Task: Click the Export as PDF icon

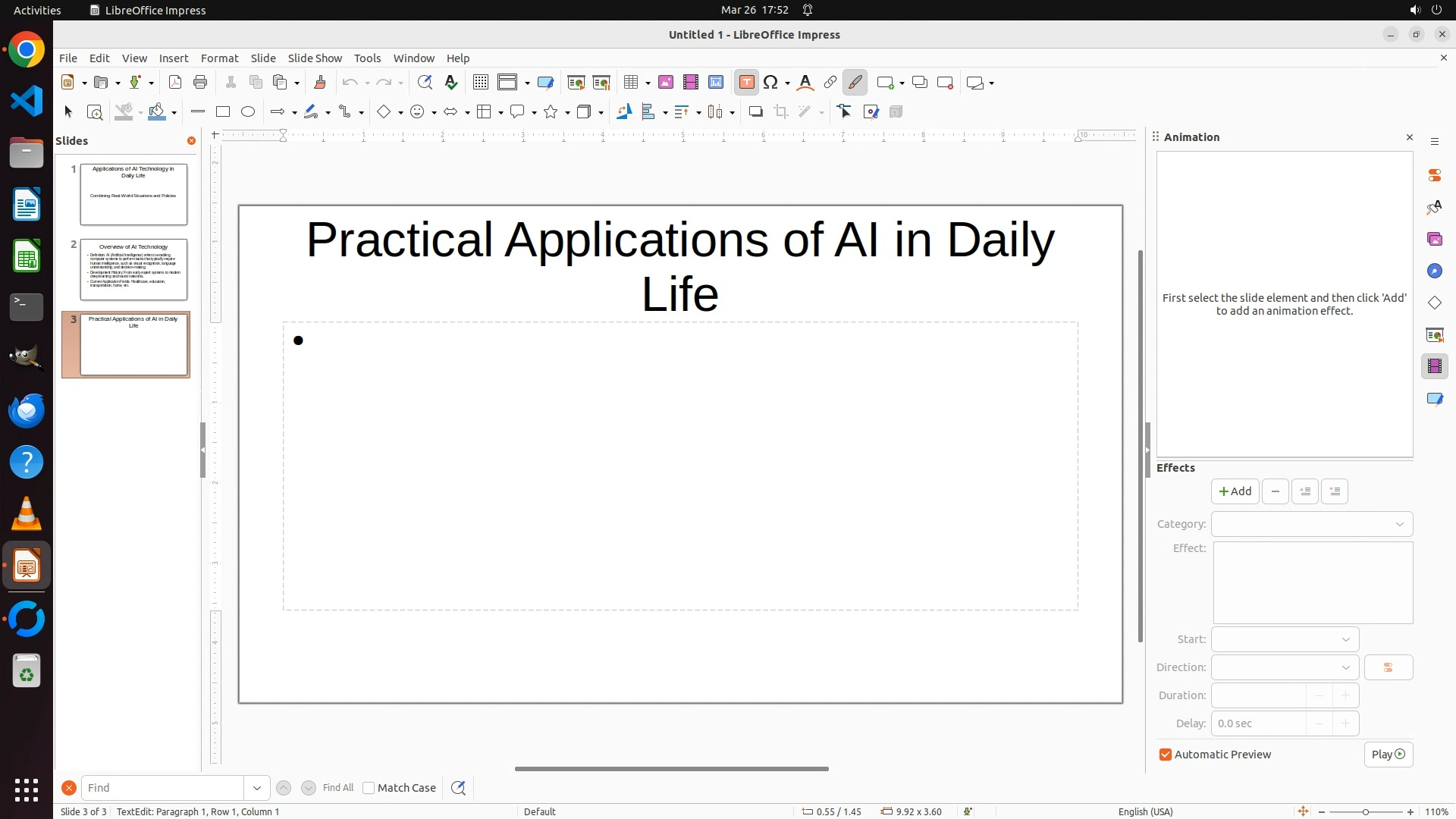Action: pyautogui.click(x=175, y=83)
